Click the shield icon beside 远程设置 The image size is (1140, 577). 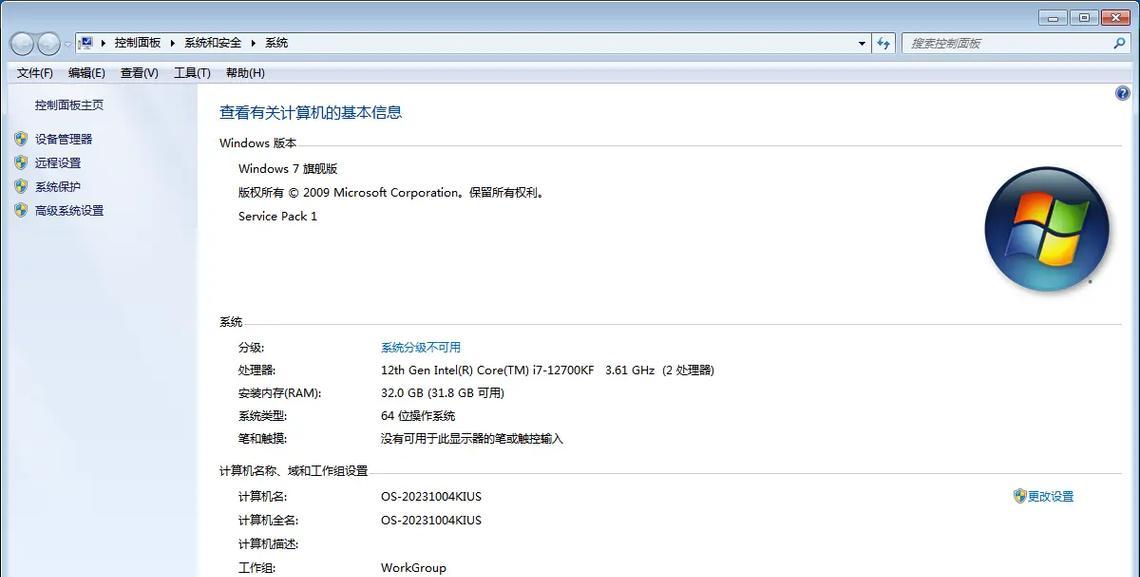point(21,163)
